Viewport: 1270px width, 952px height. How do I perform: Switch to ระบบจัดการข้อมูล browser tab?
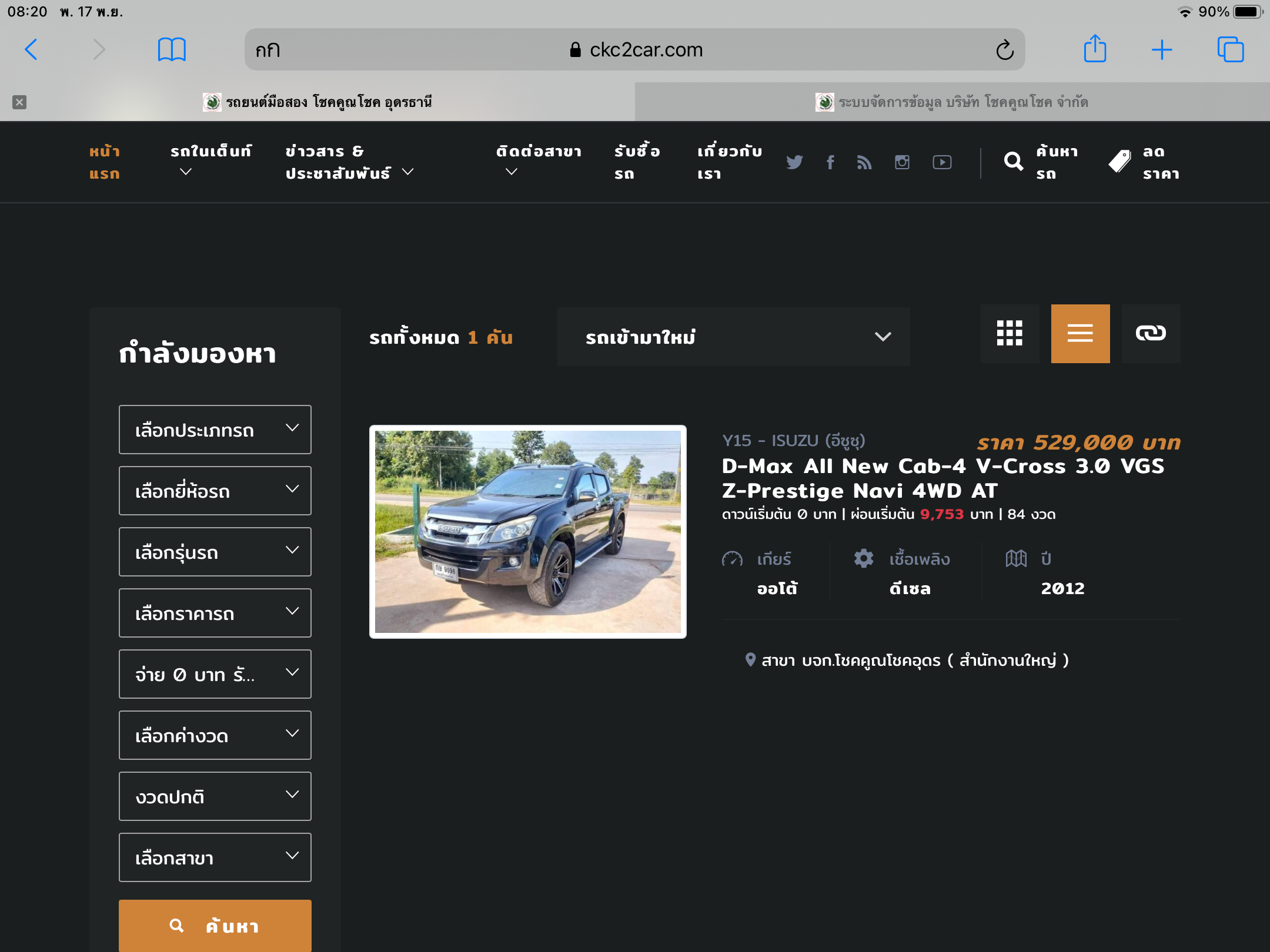pos(952,102)
